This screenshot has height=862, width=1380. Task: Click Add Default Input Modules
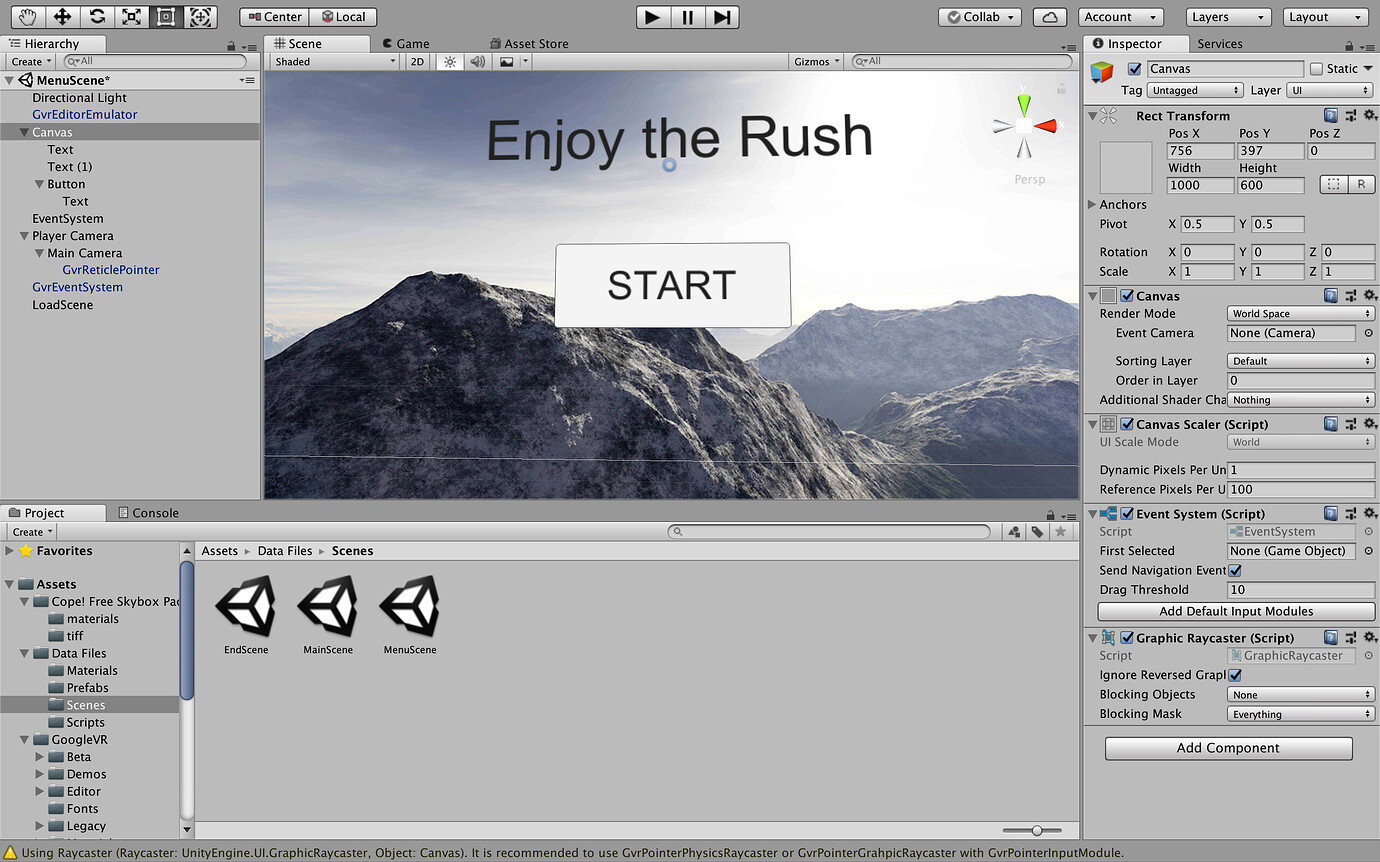pos(1235,611)
